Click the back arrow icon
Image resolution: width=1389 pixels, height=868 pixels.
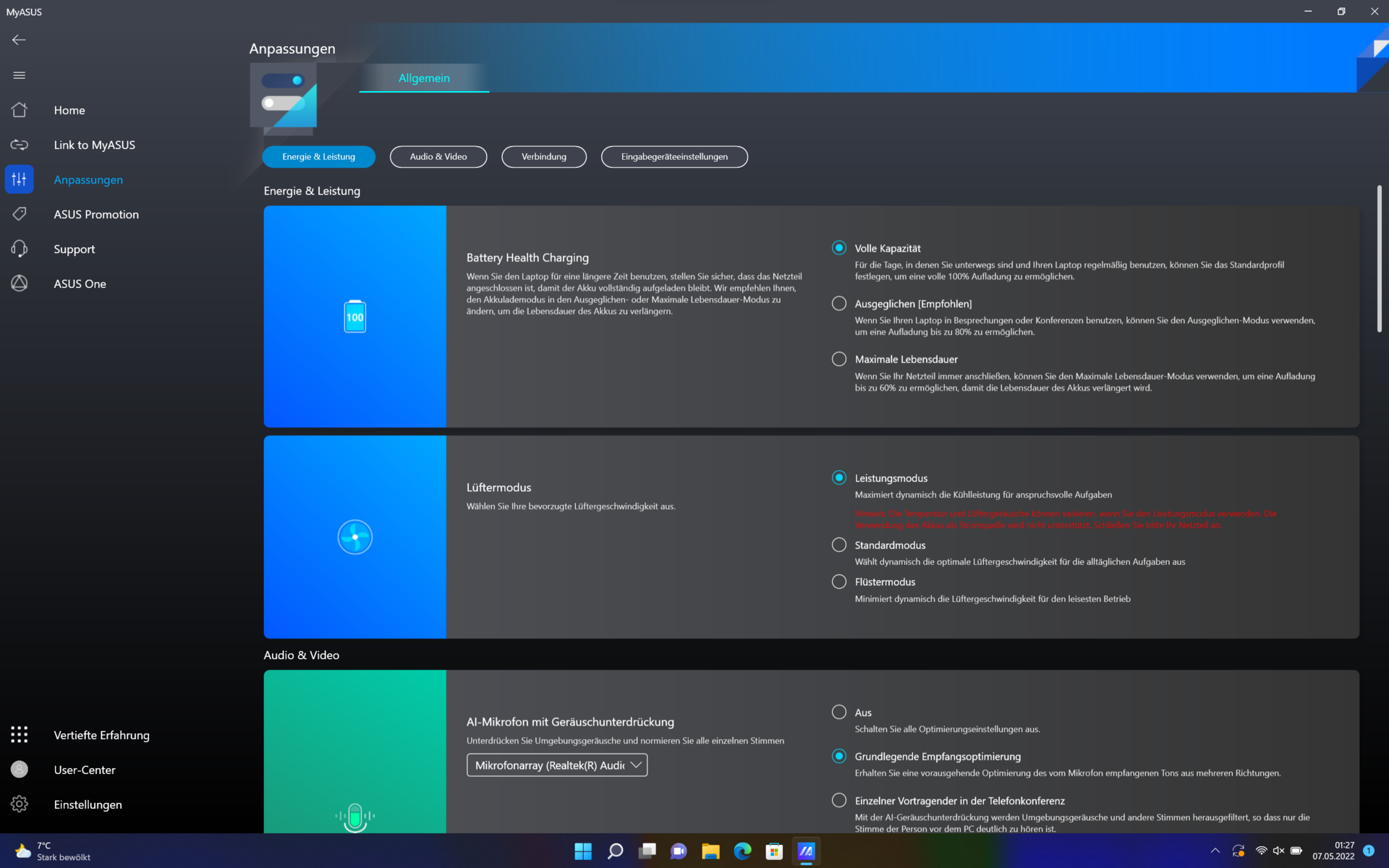coord(19,40)
